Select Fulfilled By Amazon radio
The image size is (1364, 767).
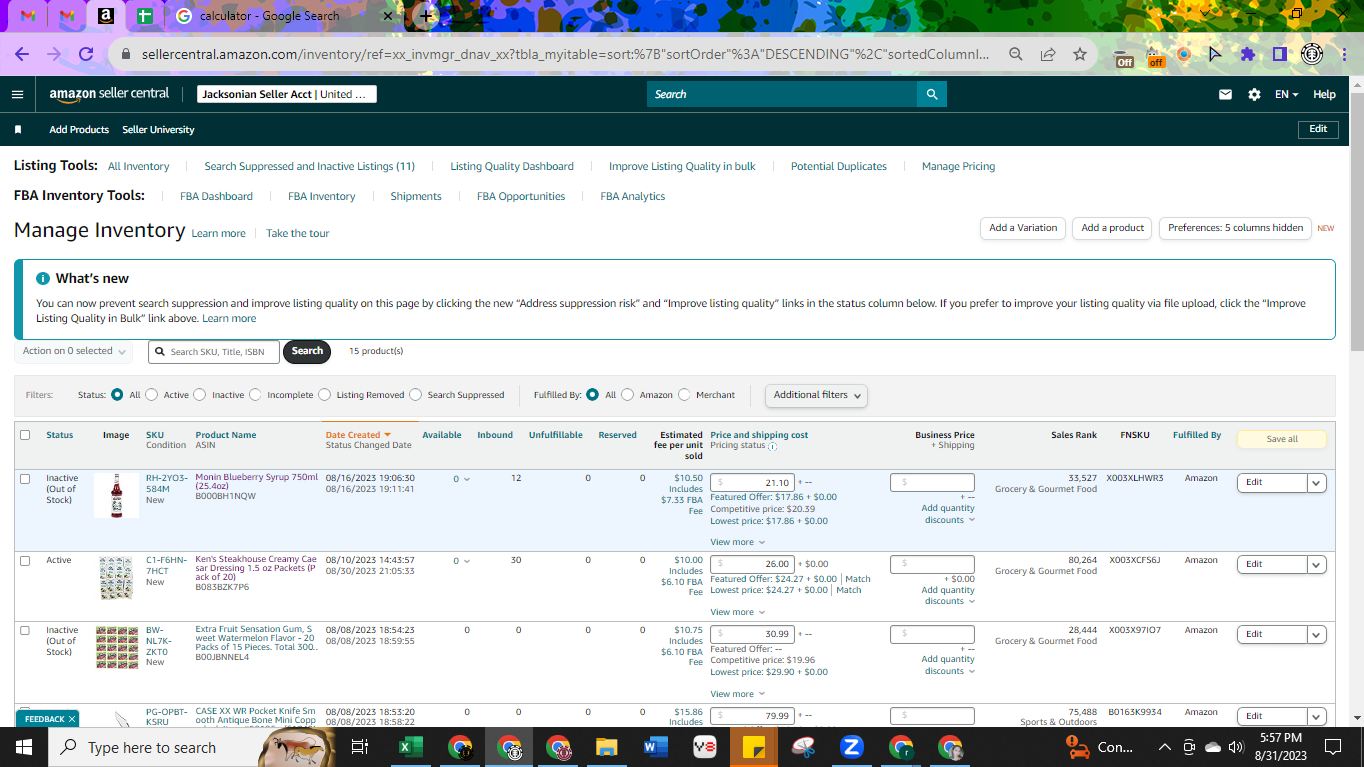pyautogui.click(x=628, y=395)
